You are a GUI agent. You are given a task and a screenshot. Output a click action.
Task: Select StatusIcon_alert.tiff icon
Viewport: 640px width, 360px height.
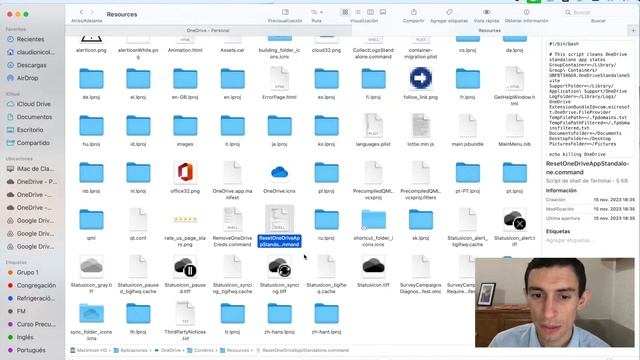pos(514,220)
